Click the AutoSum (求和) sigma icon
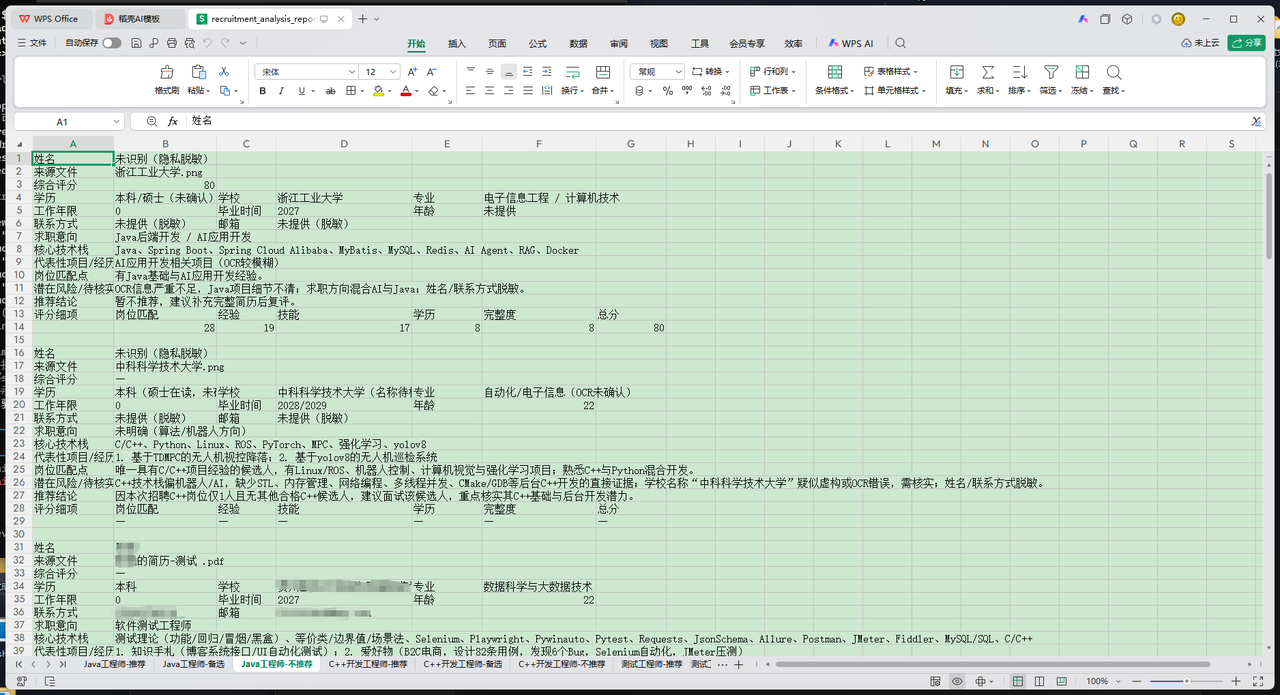The height and width of the screenshot is (695, 1280). click(x=988, y=72)
